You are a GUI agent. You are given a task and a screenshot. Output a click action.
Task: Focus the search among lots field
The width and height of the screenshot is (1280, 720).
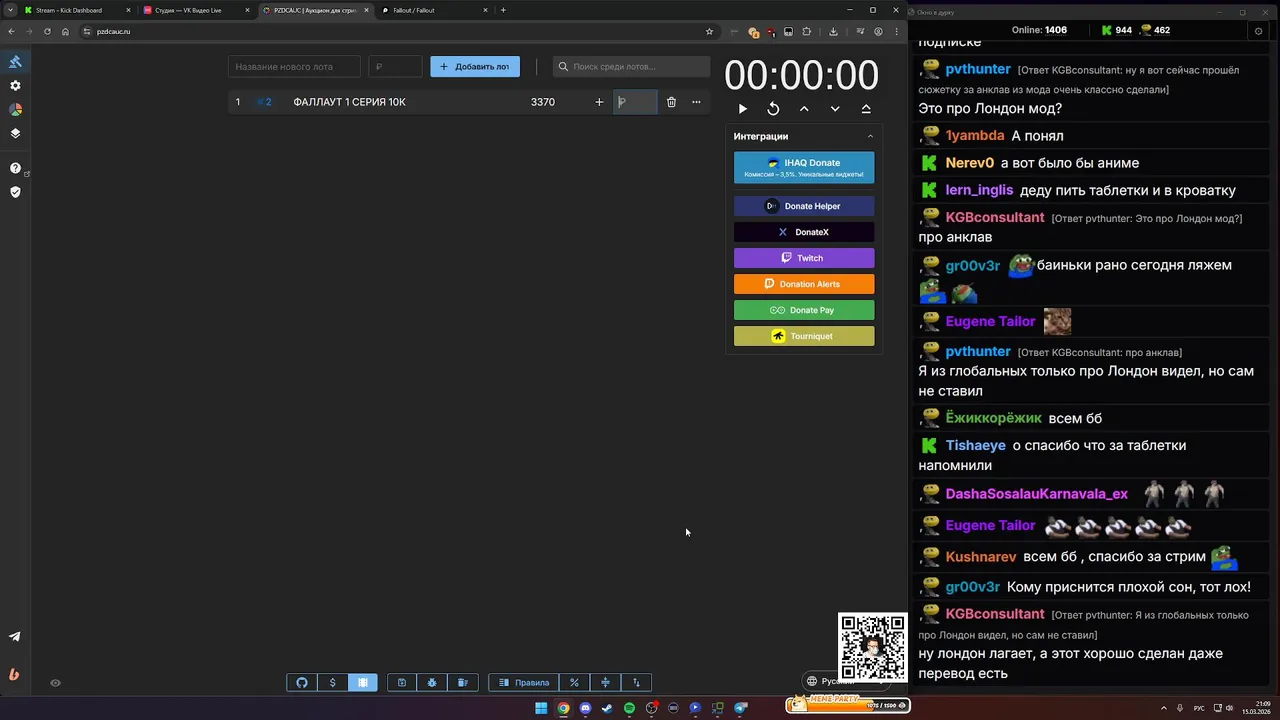tap(631, 67)
